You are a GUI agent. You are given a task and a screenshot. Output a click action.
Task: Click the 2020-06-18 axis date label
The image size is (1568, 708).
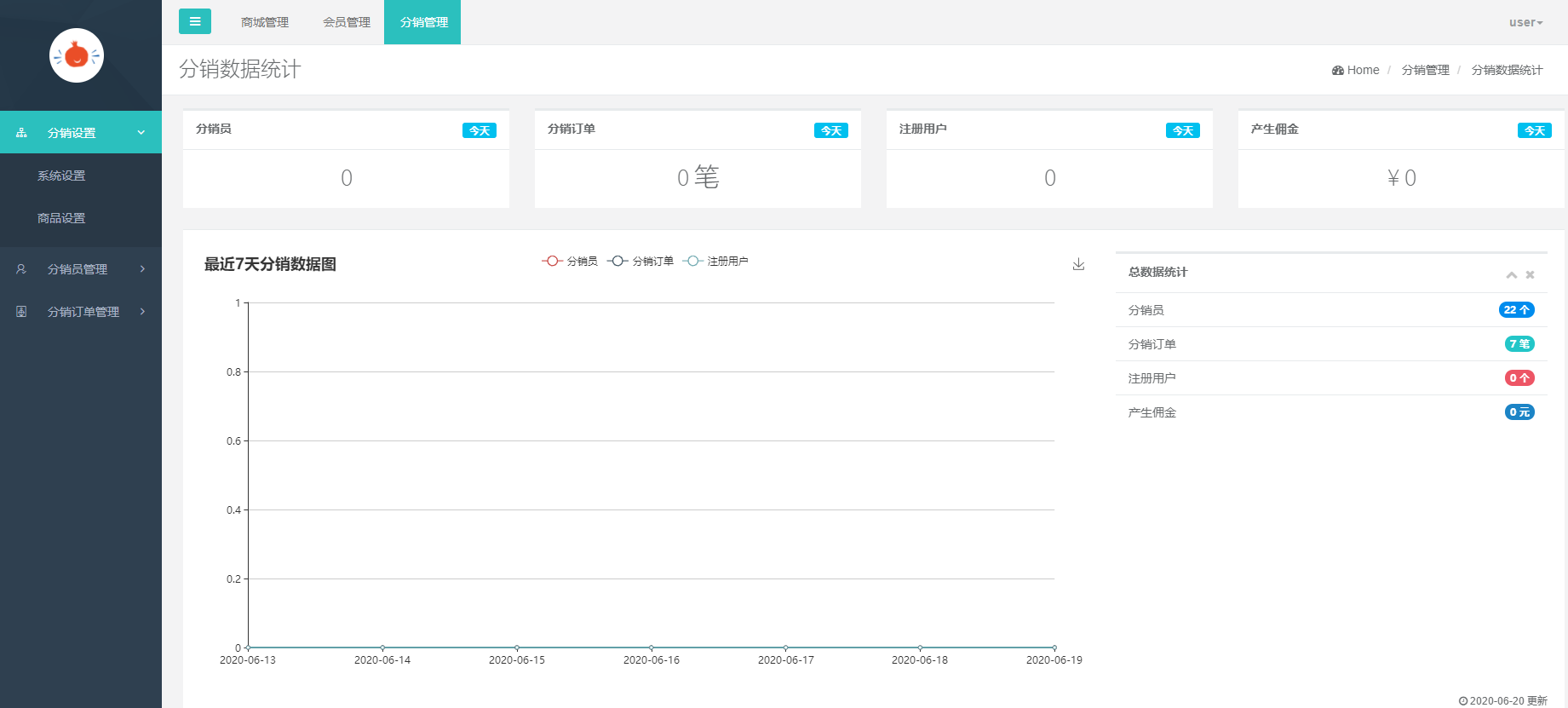(x=920, y=660)
